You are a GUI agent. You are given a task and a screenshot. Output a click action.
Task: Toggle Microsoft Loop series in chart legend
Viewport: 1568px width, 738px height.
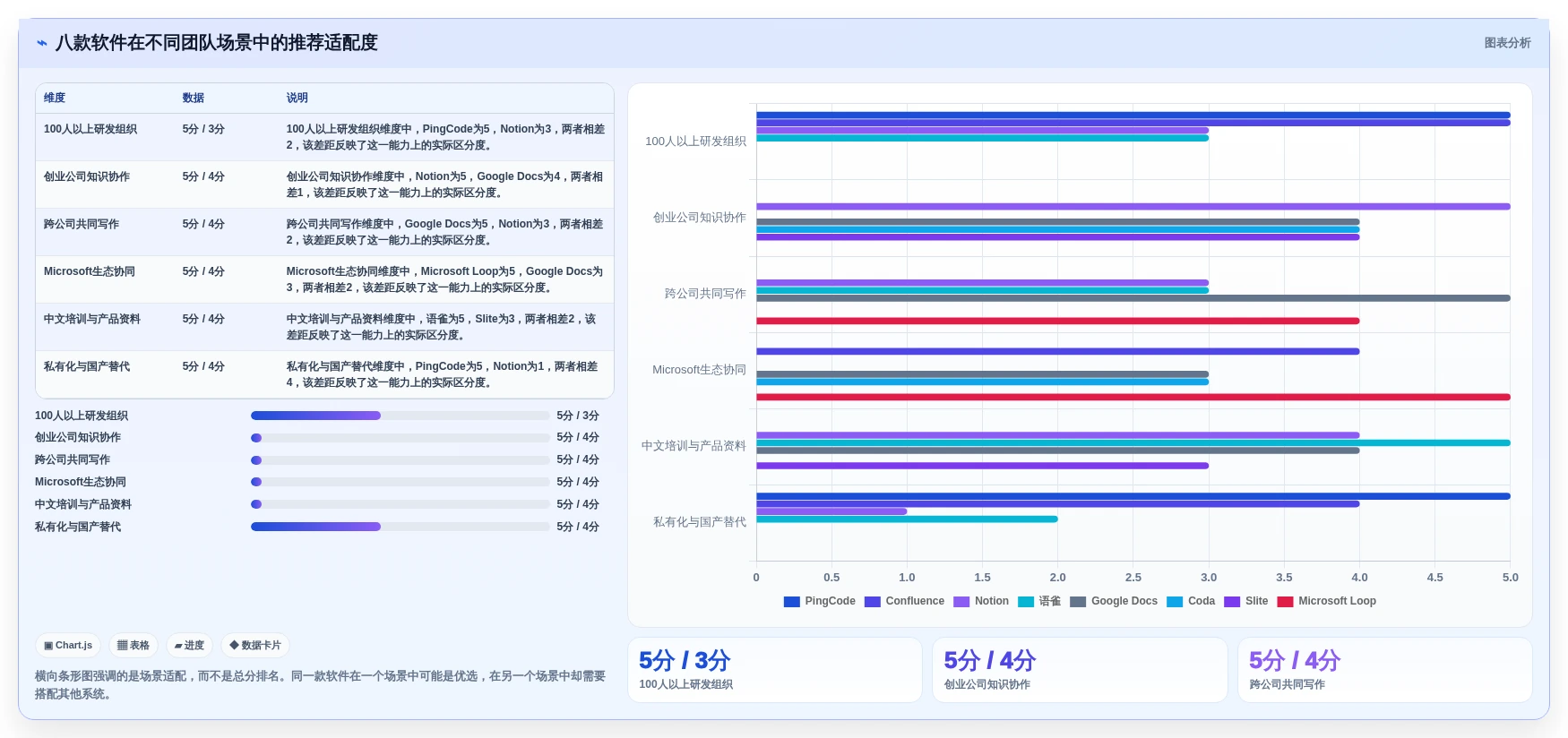pos(1327,602)
